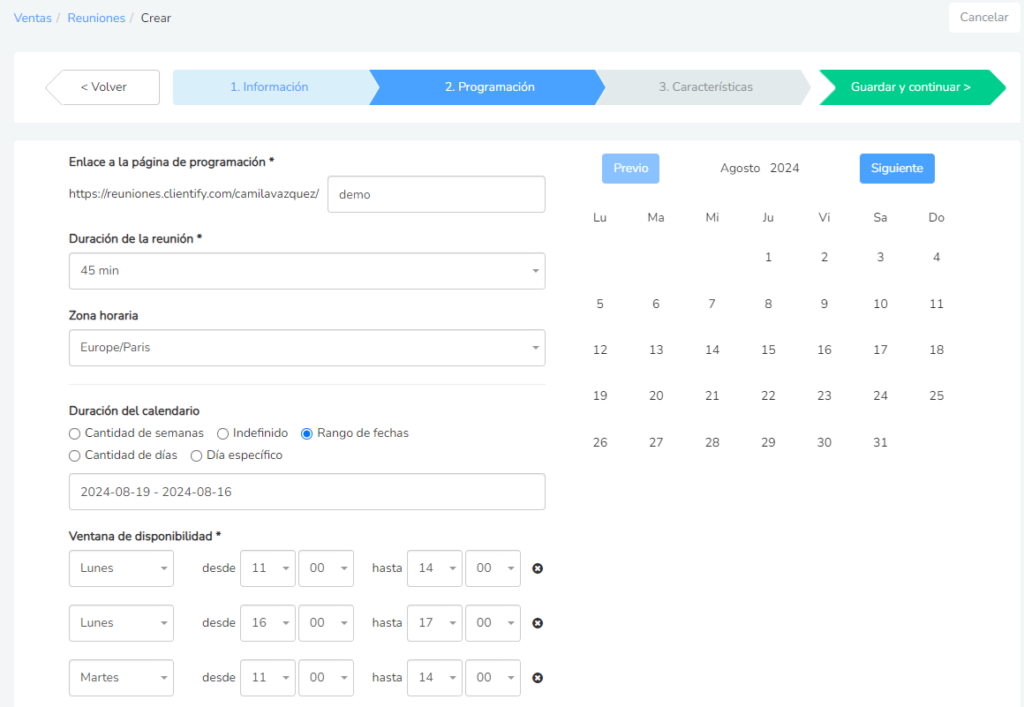1024x707 pixels.
Task: Select day 22 in the August calendar
Action: (x=768, y=396)
